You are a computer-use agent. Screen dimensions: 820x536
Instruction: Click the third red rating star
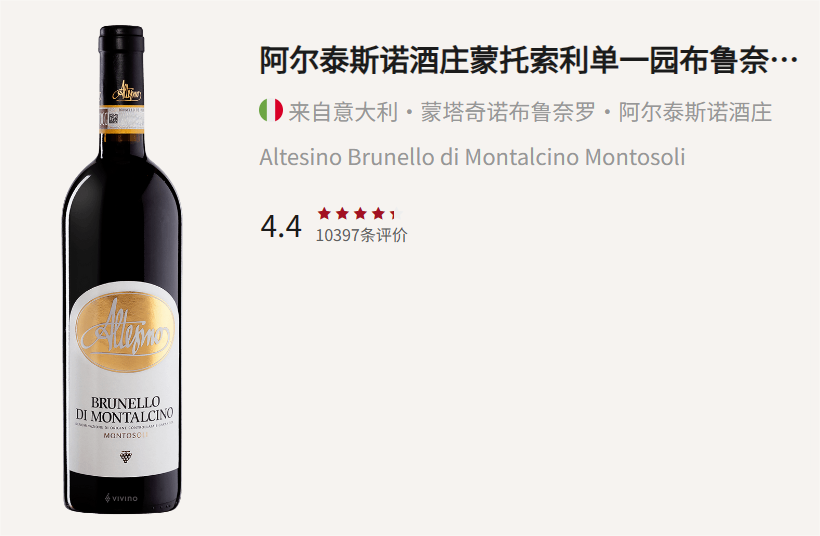(360, 213)
